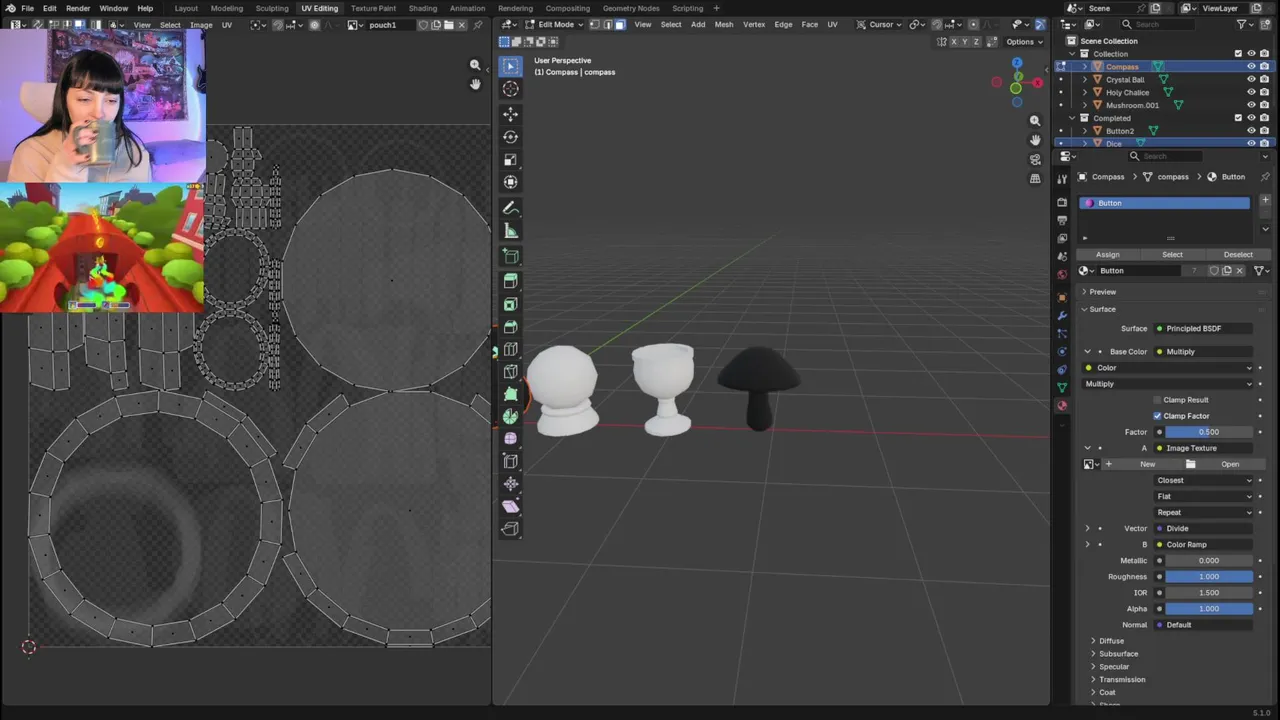
Task: Open the viewport Options dropdown
Action: [x=1024, y=42]
